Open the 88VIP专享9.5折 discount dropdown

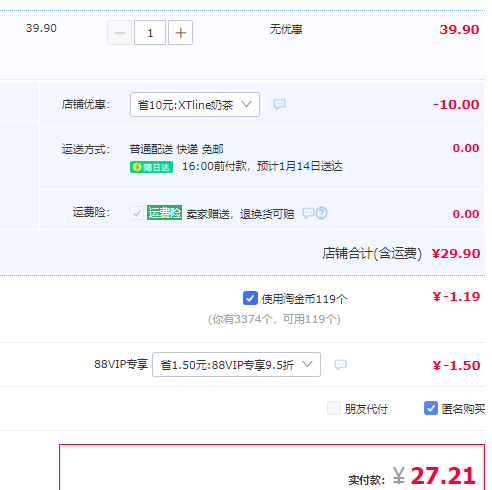236,365
